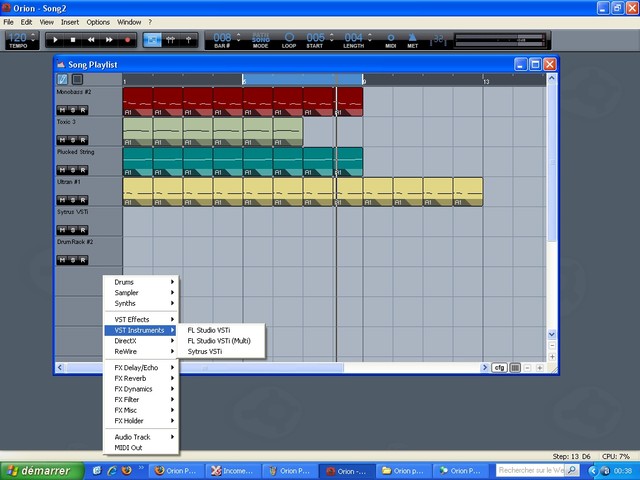Click the grid icon next to cfg
The height and width of the screenshot is (480, 640).
[515, 367]
